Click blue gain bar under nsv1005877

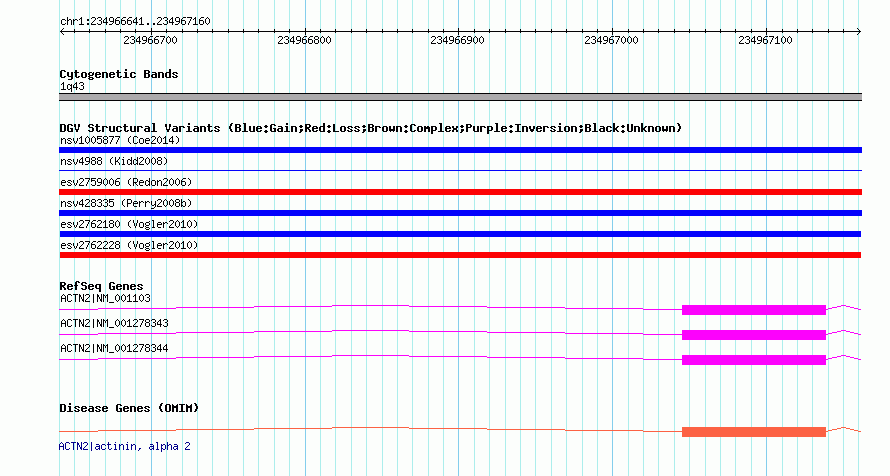point(460,150)
